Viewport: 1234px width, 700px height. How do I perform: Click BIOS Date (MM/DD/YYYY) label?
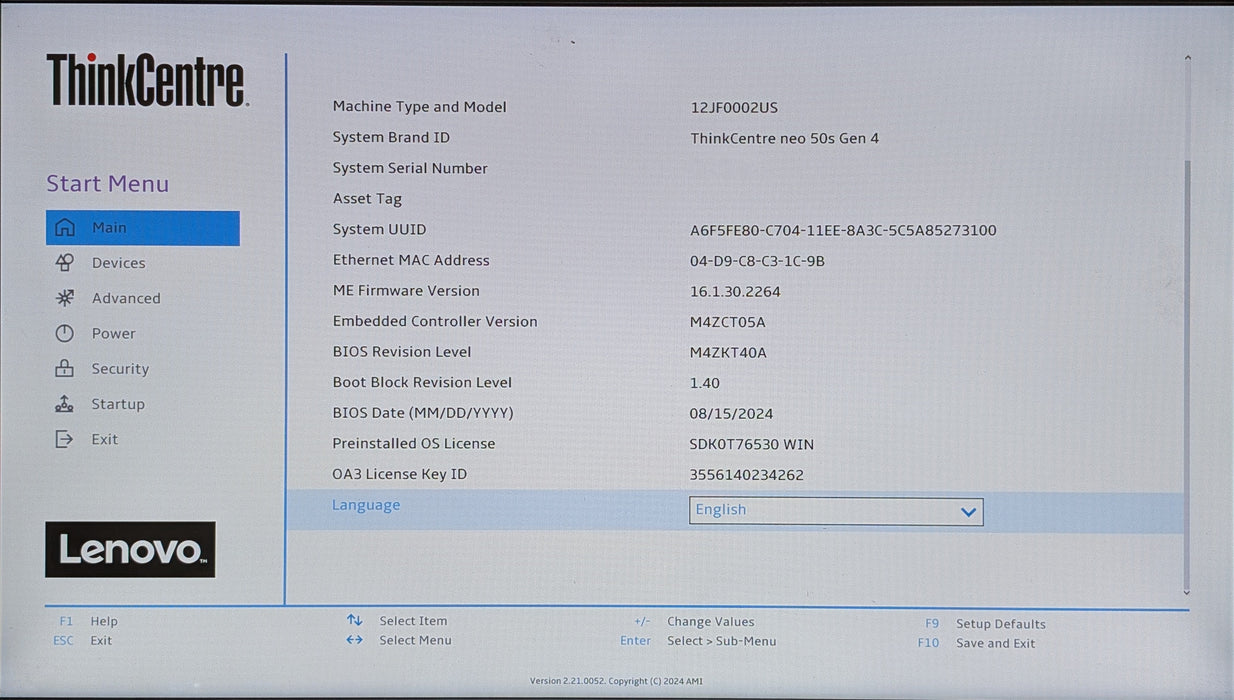click(423, 413)
